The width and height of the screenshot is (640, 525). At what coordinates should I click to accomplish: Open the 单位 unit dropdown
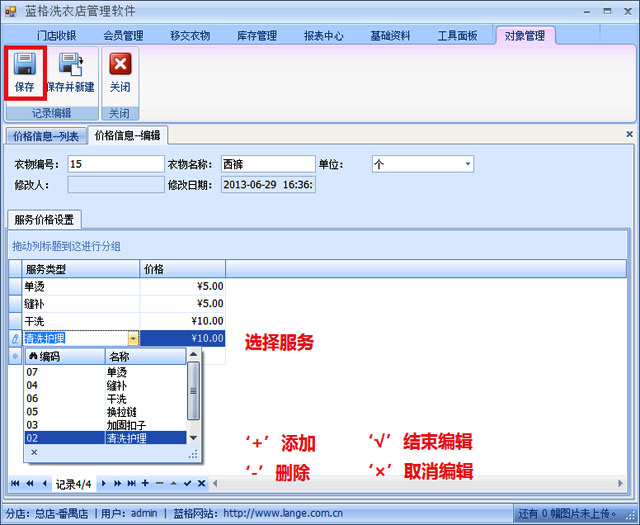click(x=468, y=164)
